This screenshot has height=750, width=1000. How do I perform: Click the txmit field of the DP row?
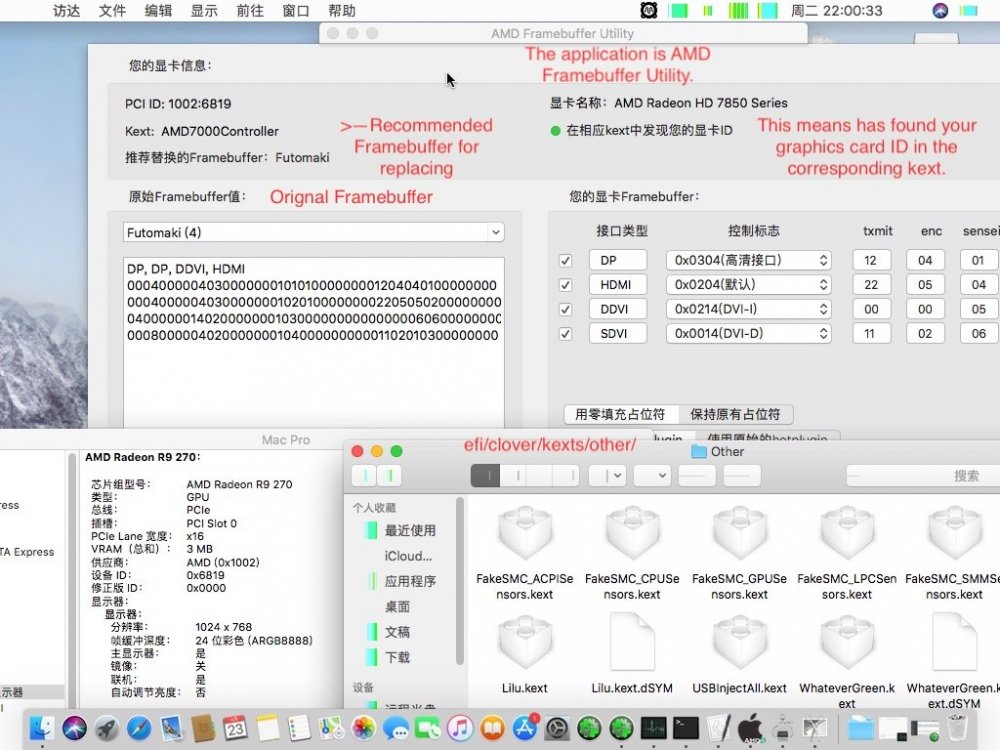coord(871,260)
